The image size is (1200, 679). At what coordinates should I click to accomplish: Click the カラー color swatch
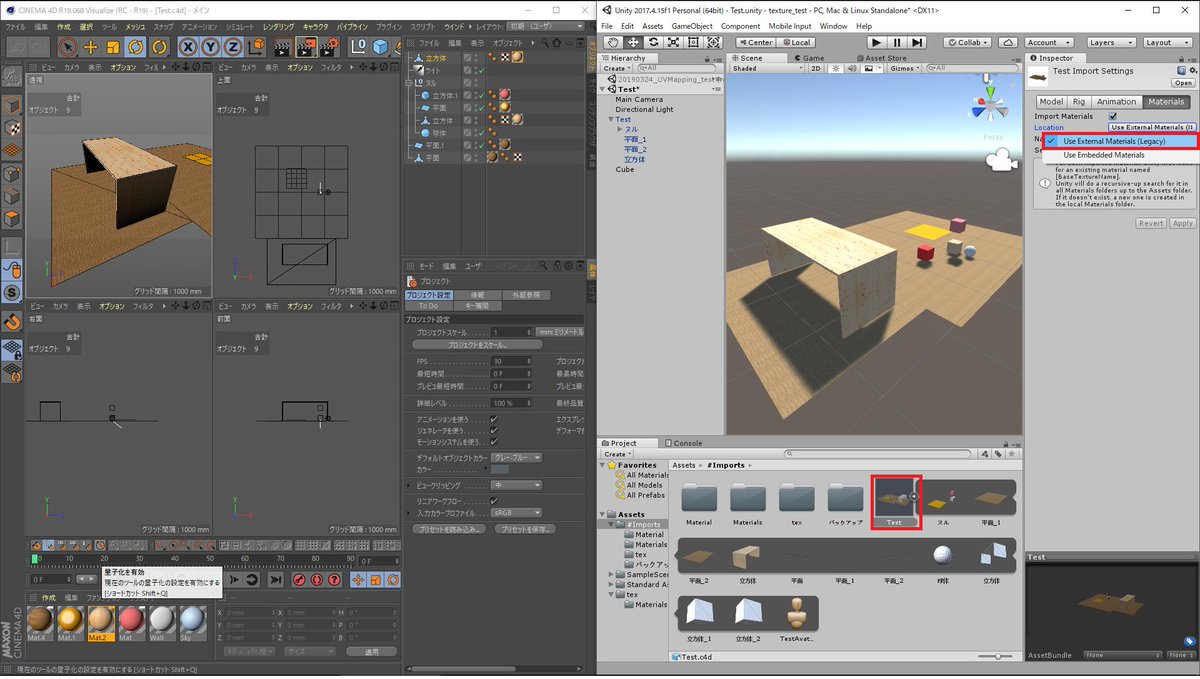pos(500,468)
